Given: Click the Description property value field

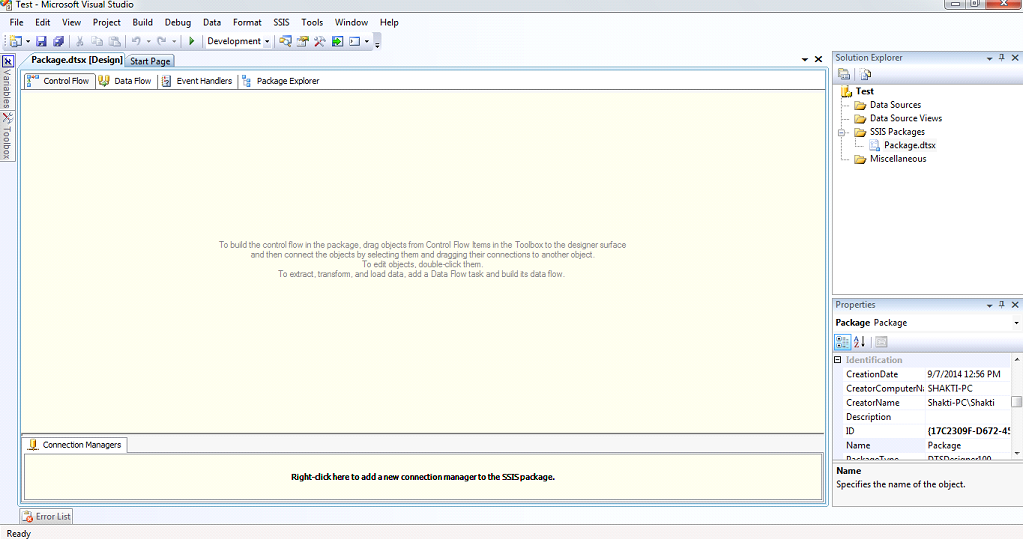Looking at the screenshot, I should click(x=968, y=417).
